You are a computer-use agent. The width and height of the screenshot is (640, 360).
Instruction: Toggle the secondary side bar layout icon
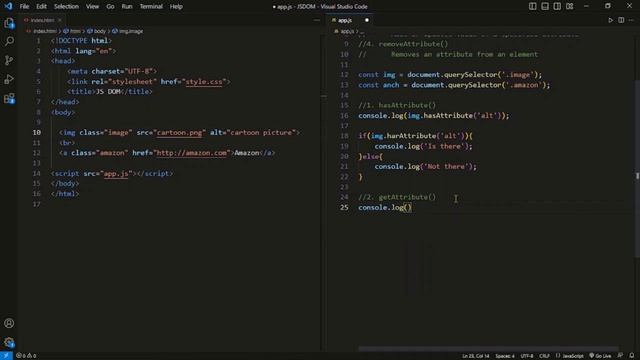pos(557,6)
